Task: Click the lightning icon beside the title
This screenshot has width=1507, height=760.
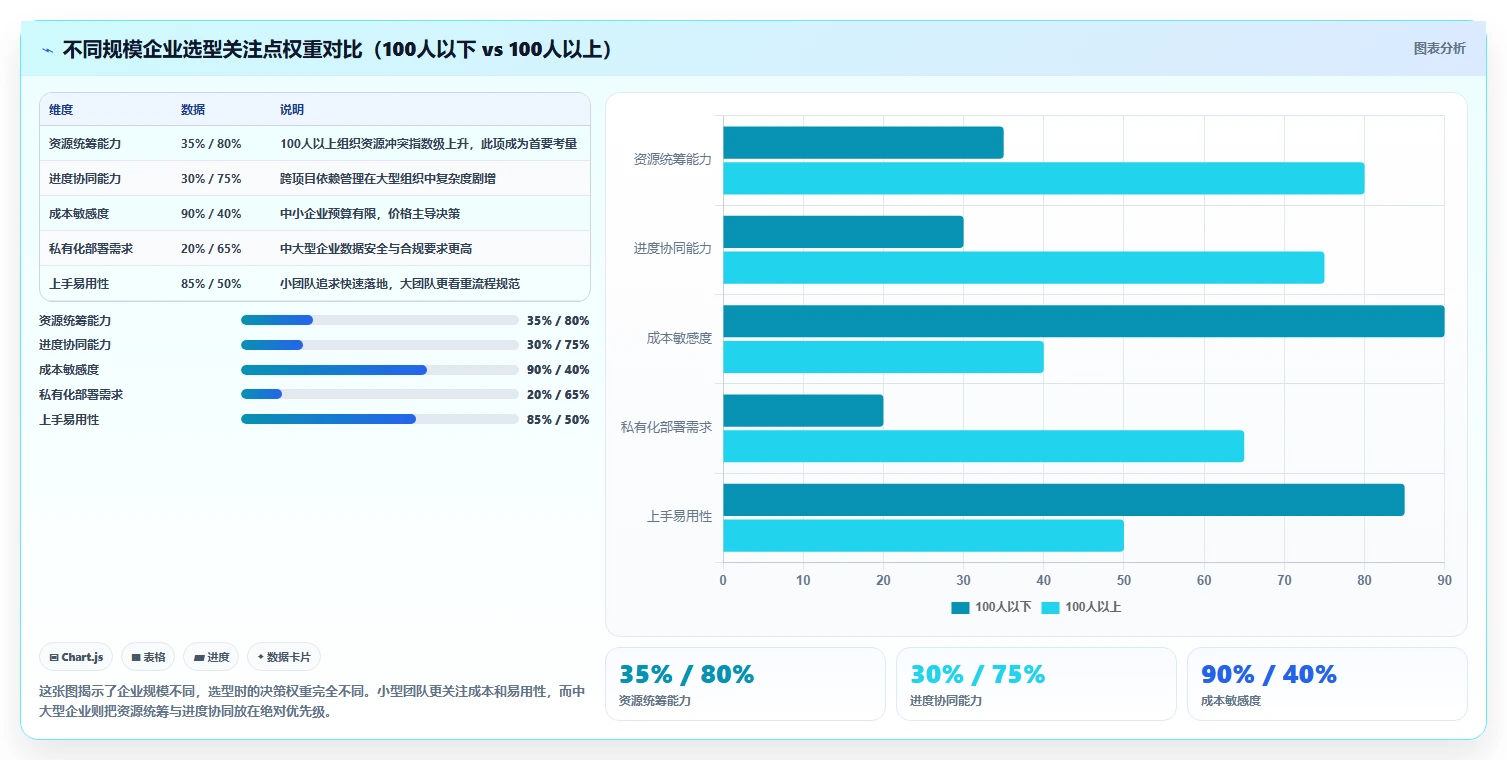Action: point(48,50)
